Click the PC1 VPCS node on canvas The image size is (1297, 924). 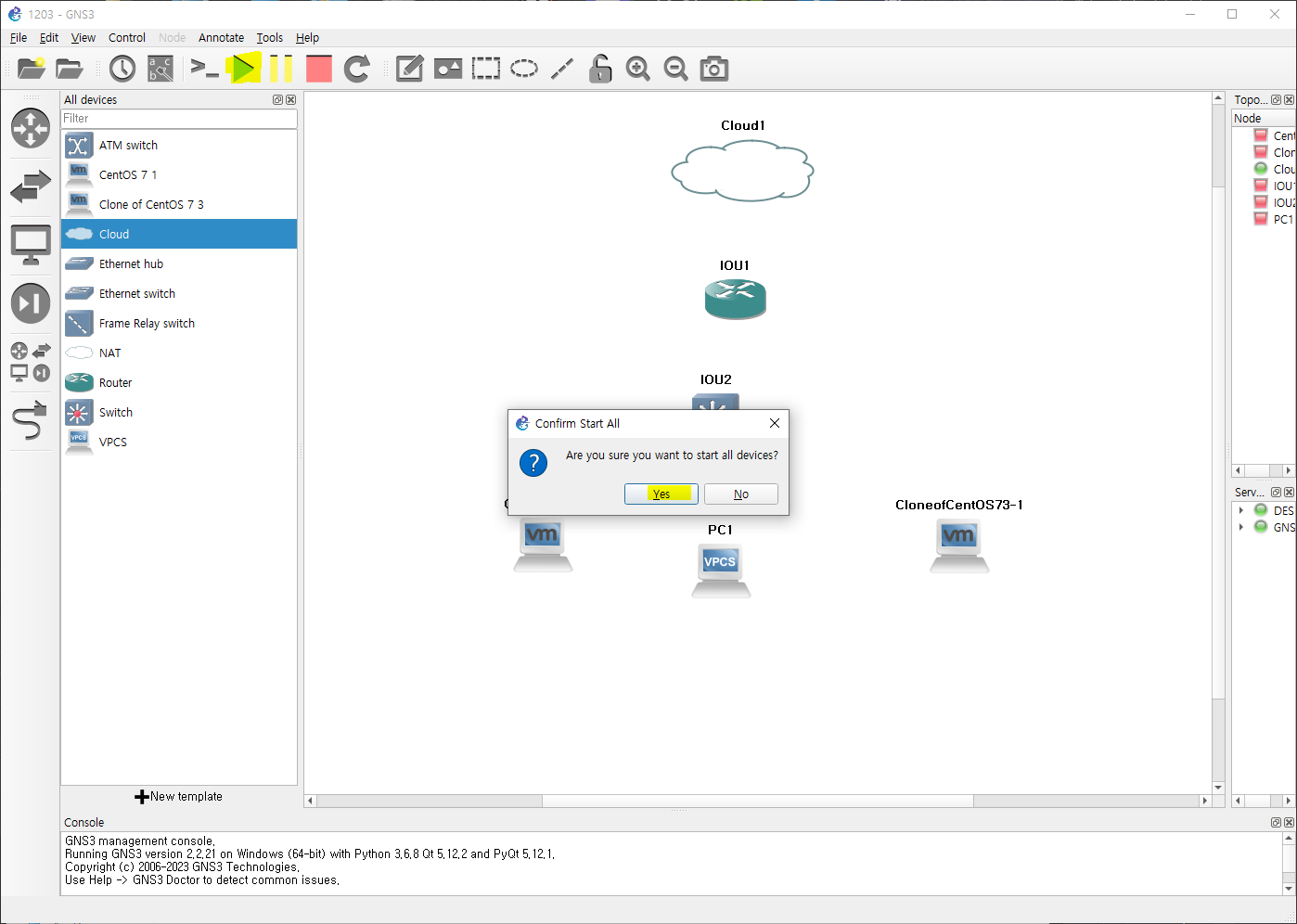pyautogui.click(x=721, y=570)
